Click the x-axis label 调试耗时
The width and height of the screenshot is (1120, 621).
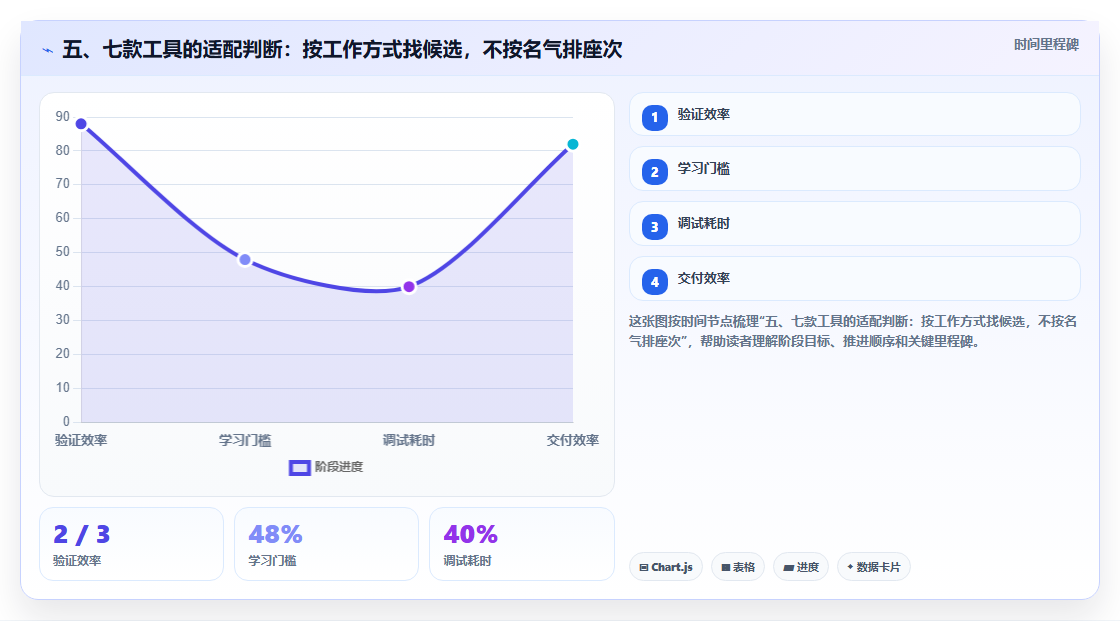[409, 440]
